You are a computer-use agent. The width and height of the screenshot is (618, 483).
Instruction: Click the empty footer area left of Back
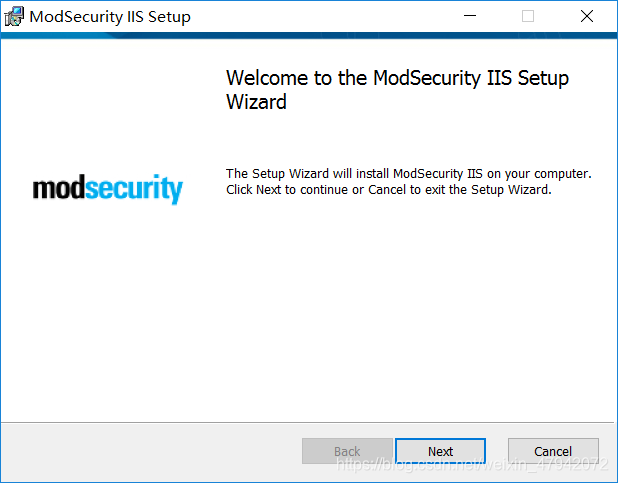150,451
